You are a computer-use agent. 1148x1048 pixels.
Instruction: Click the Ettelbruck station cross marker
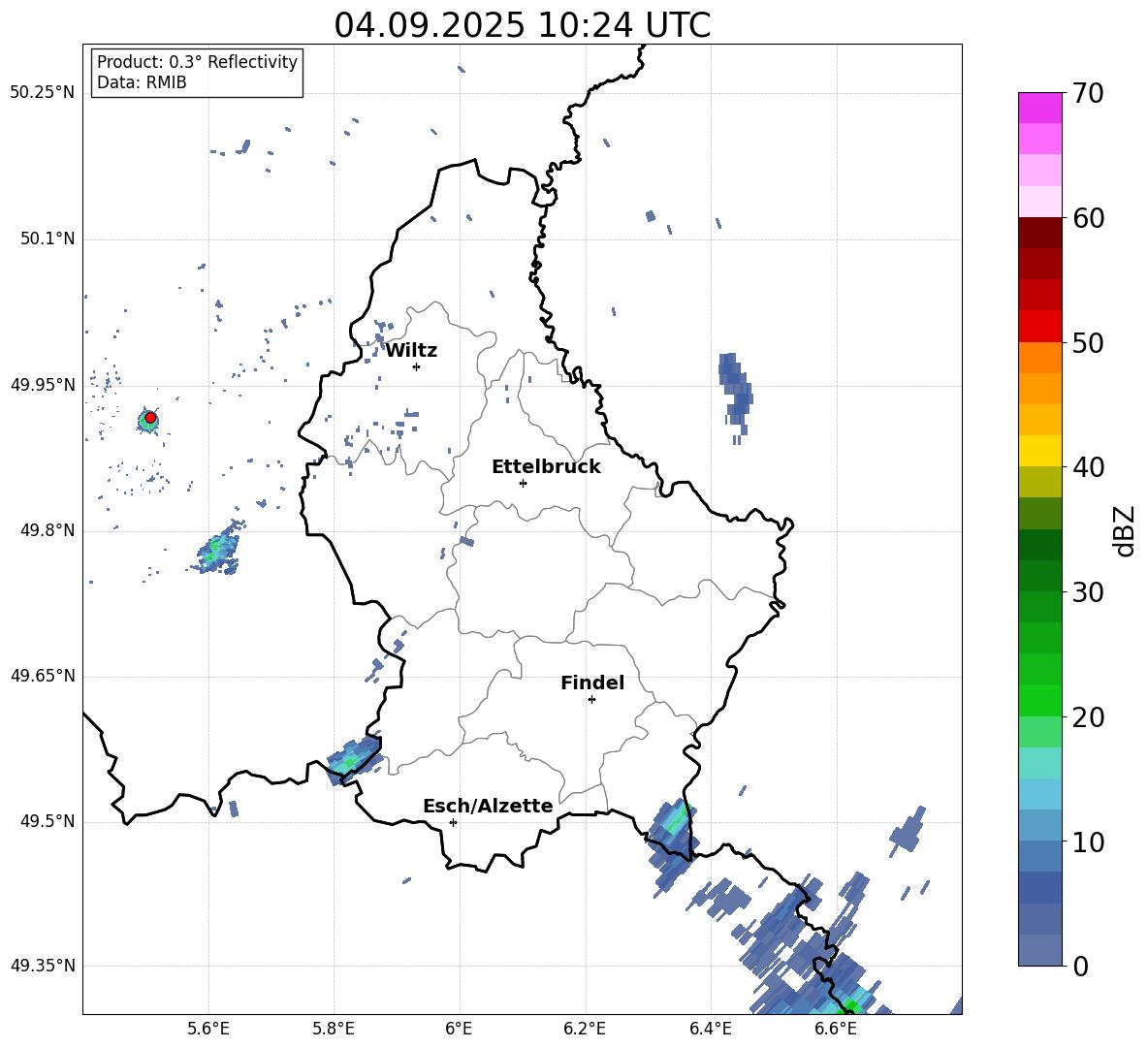coord(523,483)
